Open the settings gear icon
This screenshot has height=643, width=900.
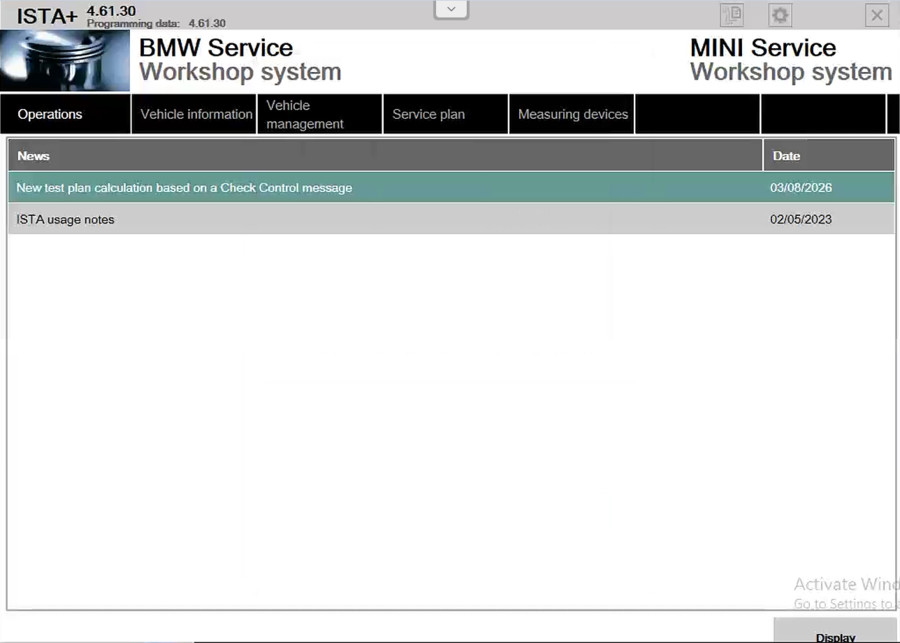[x=780, y=15]
